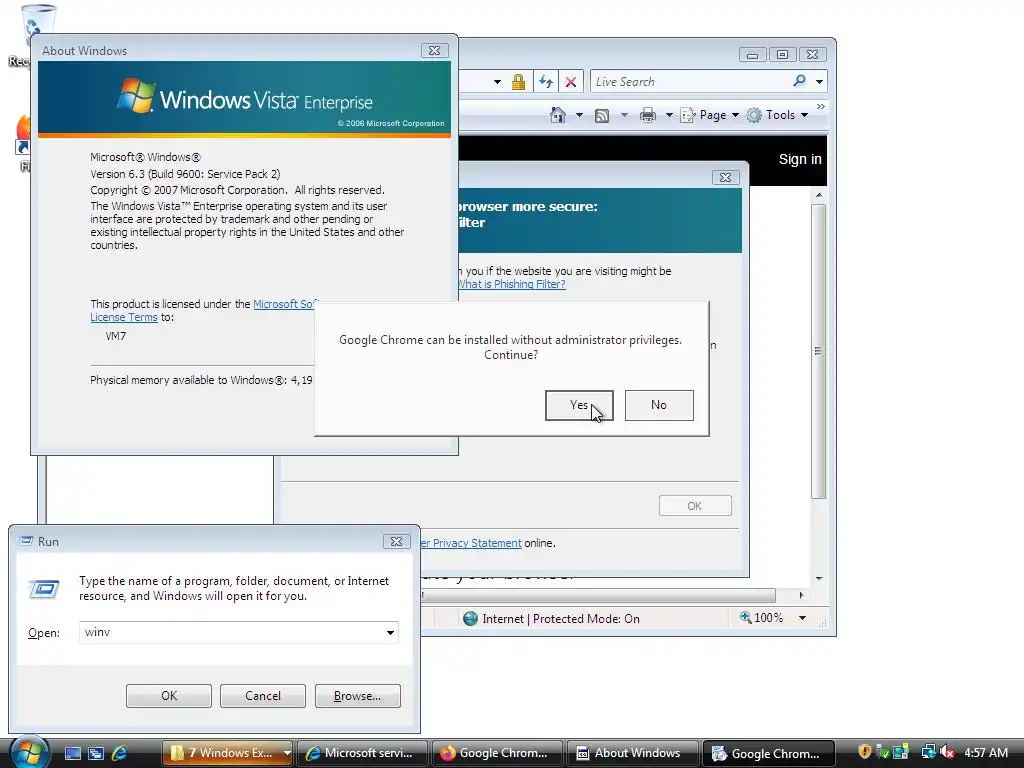The width and height of the screenshot is (1024, 768).
Task: Click the muted volume tray icon
Action: pyautogui.click(x=947, y=752)
